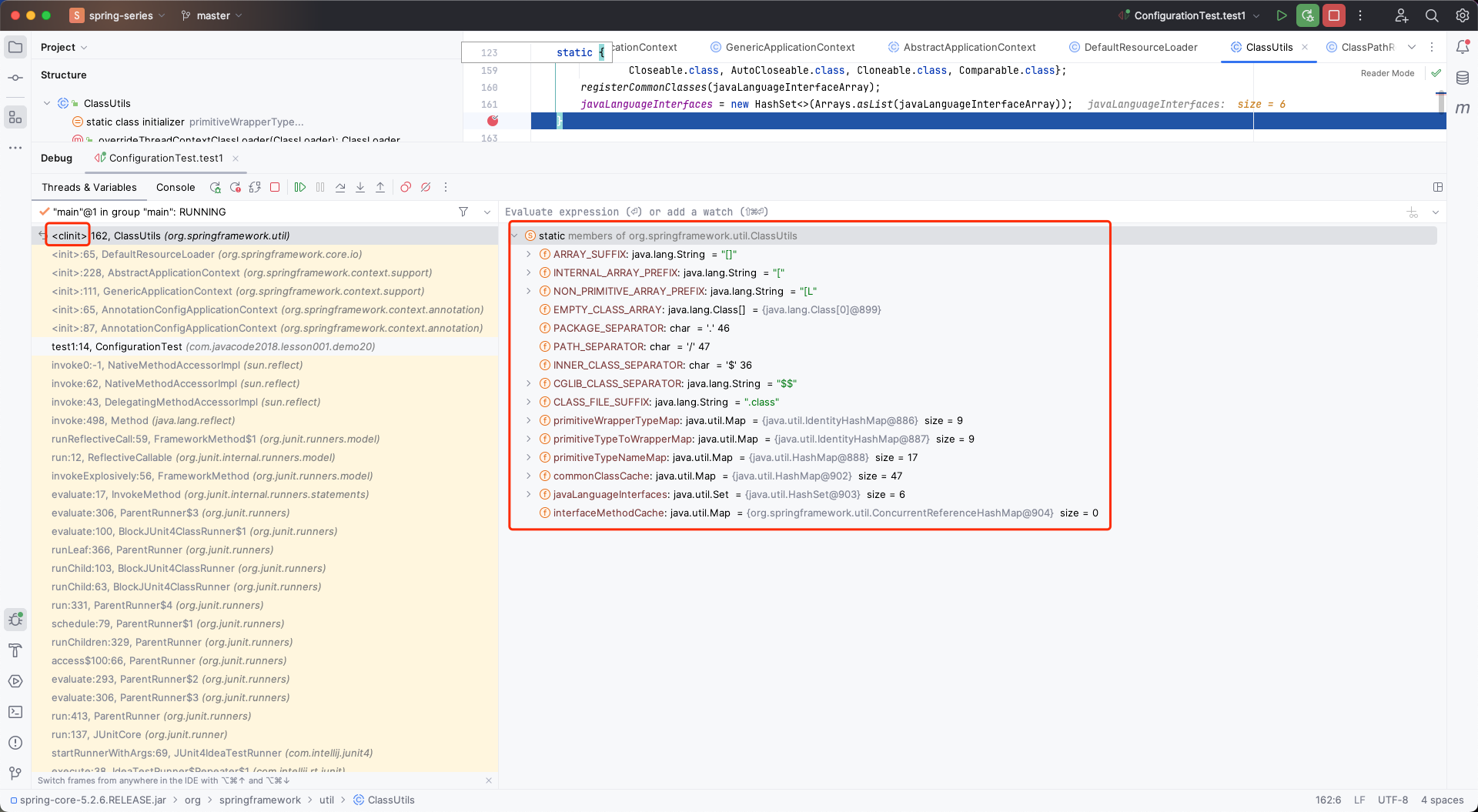The width and height of the screenshot is (1478, 812).
Task: Toggle Reader Mode in editor
Action: click(1387, 73)
